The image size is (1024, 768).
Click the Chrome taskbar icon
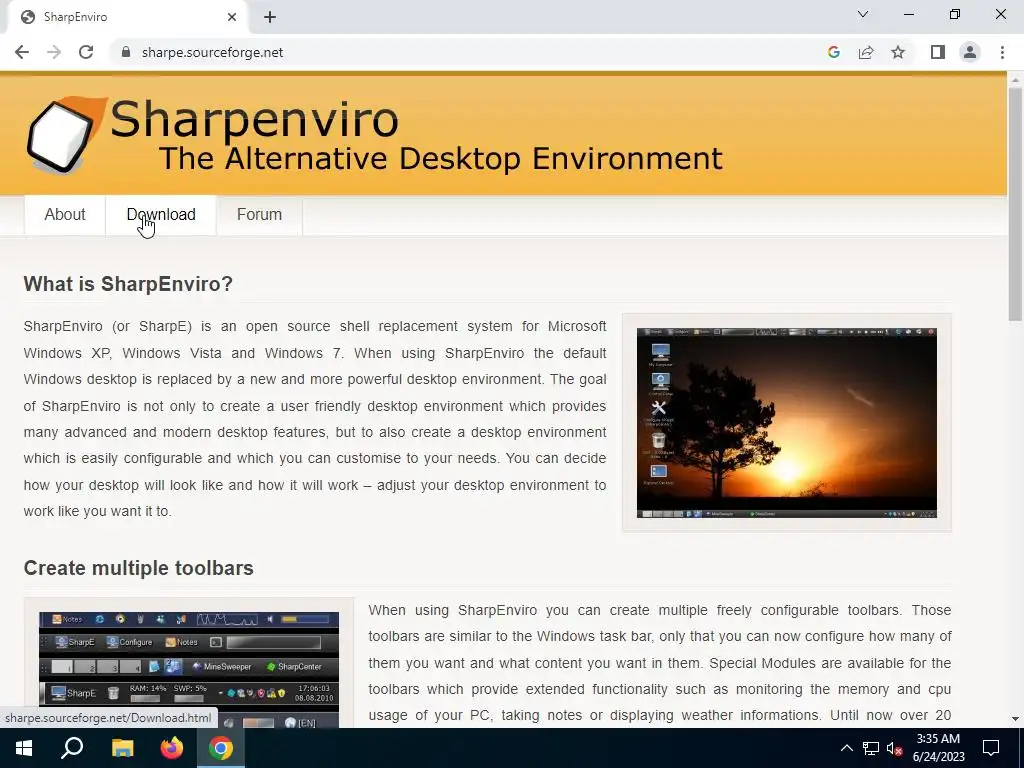pyautogui.click(x=221, y=748)
